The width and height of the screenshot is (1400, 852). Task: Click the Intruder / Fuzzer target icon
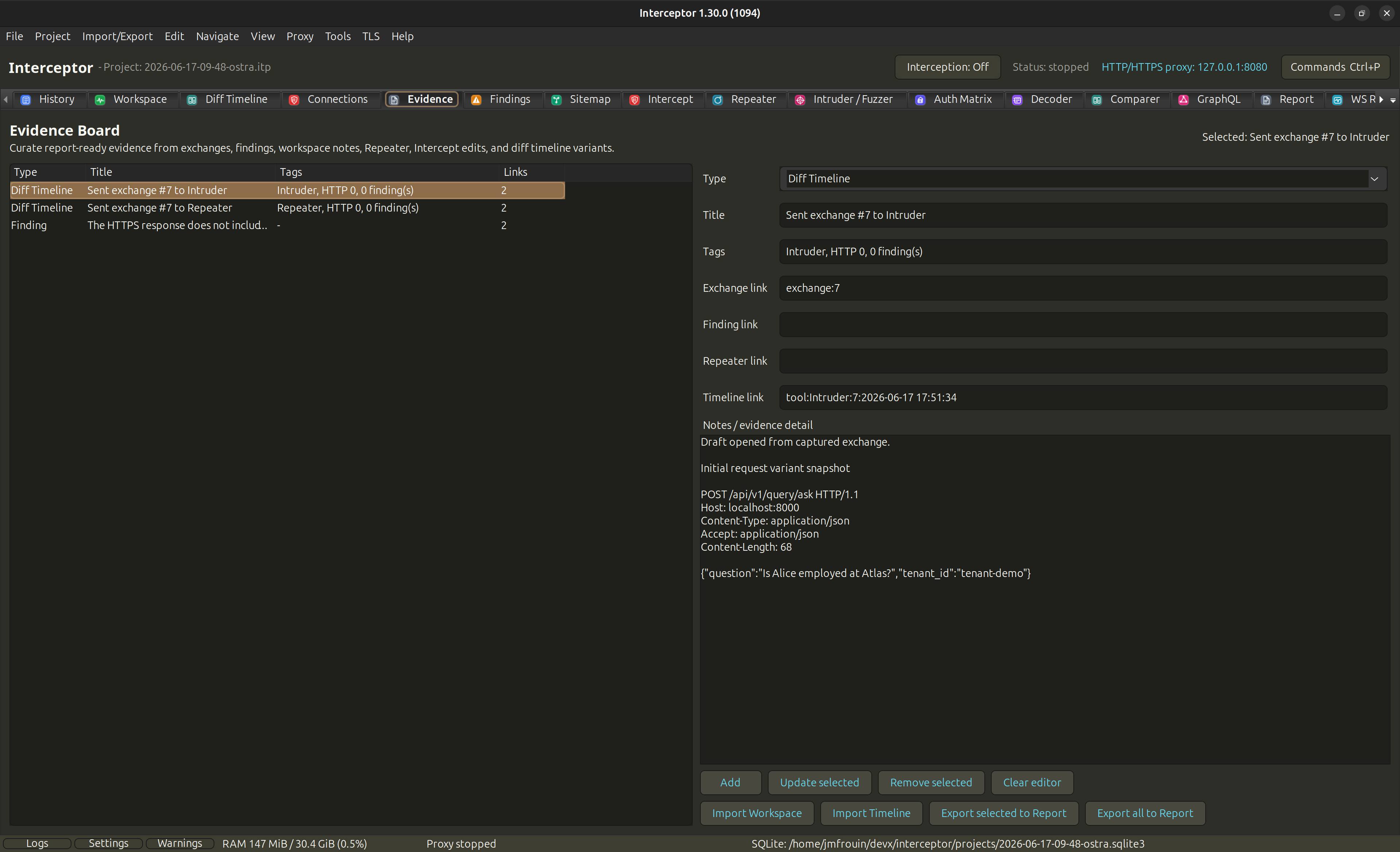coord(800,100)
